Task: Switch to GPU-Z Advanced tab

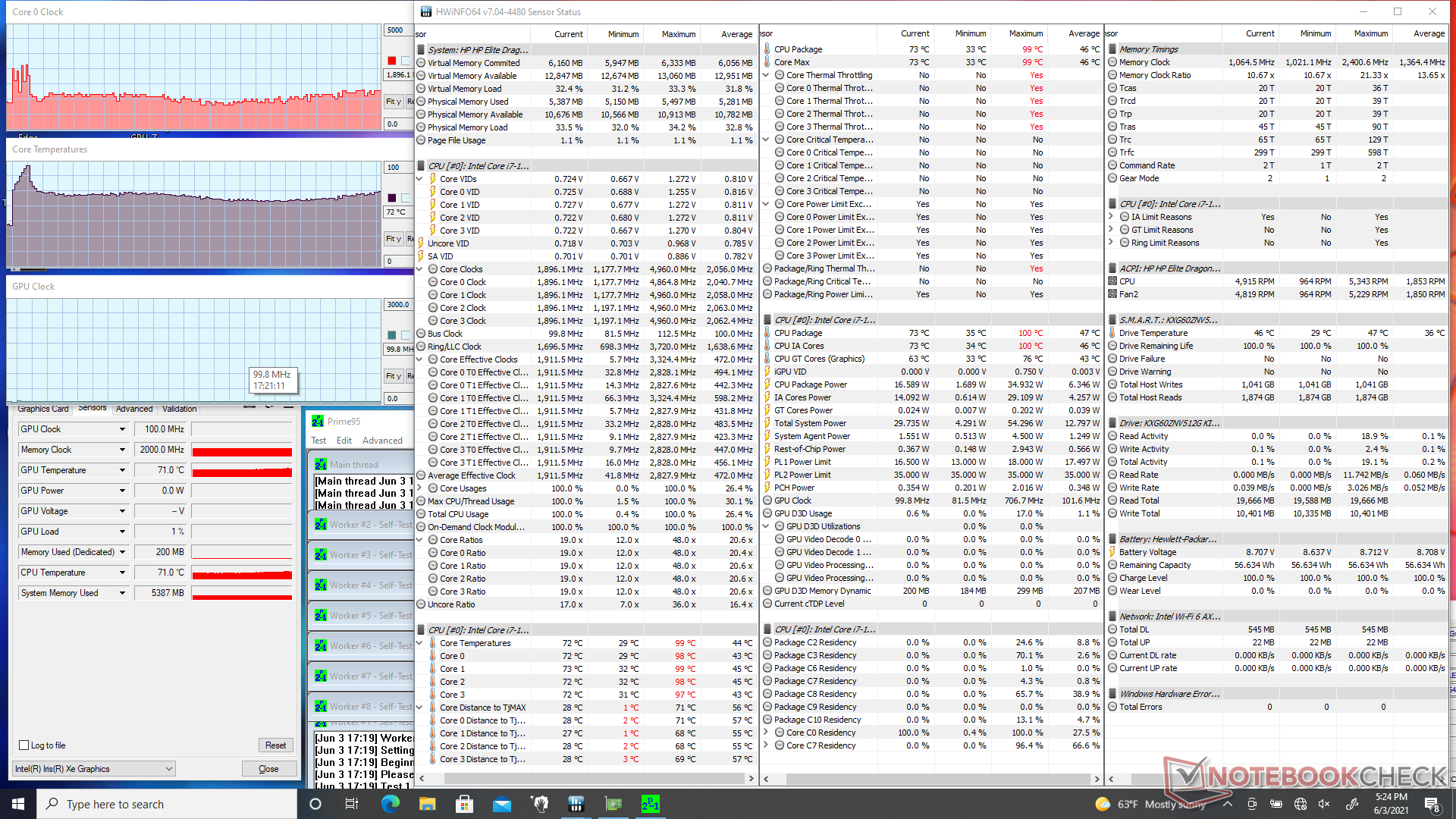Action: [134, 409]
